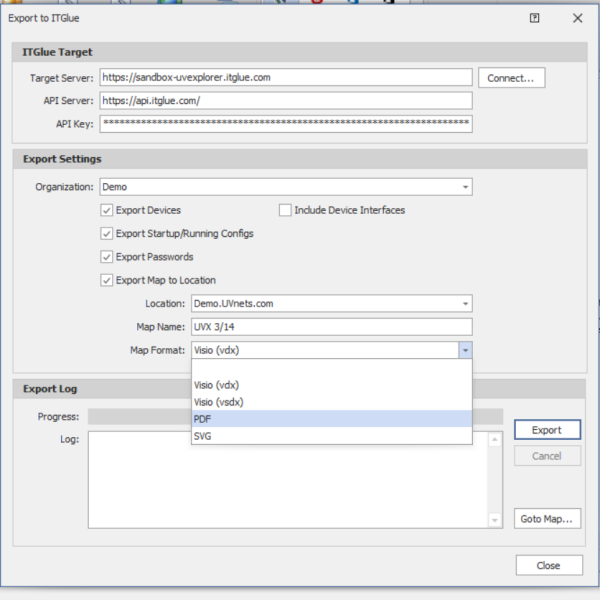The height and width of the screenshot is (600, 600).
Task: Open the Organization dropdown showing Demo
Action: click(286, 187)
